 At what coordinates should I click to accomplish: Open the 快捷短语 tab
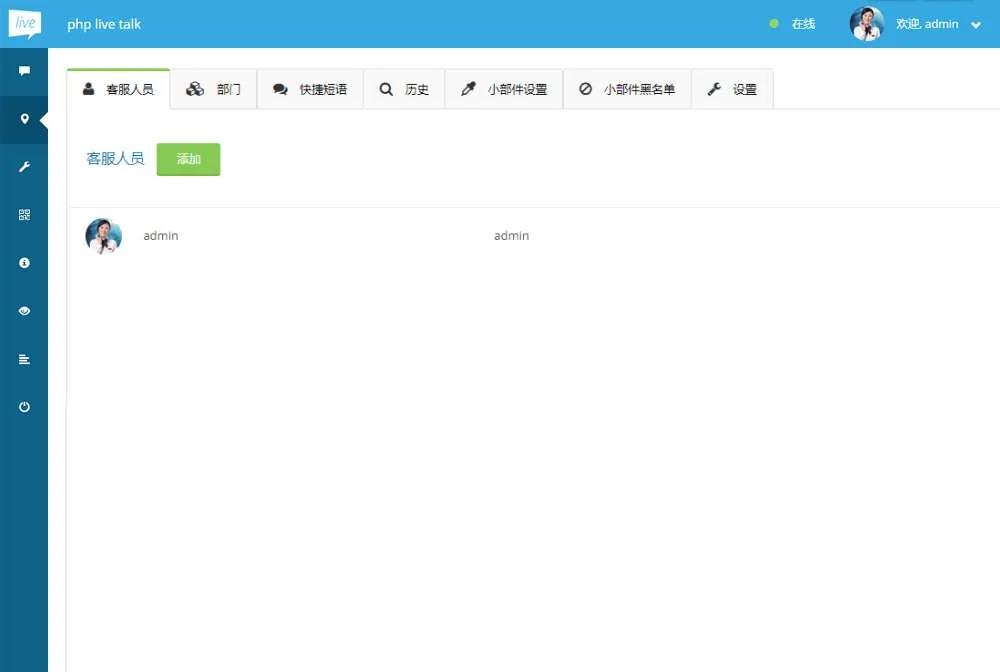310,89
